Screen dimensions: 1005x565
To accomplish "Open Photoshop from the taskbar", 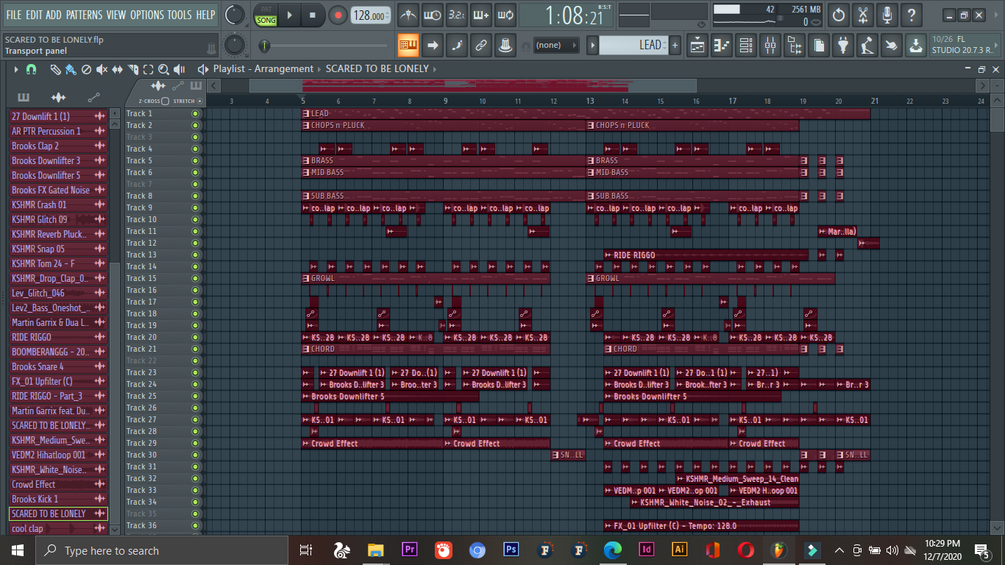I will tap(511, 550).
